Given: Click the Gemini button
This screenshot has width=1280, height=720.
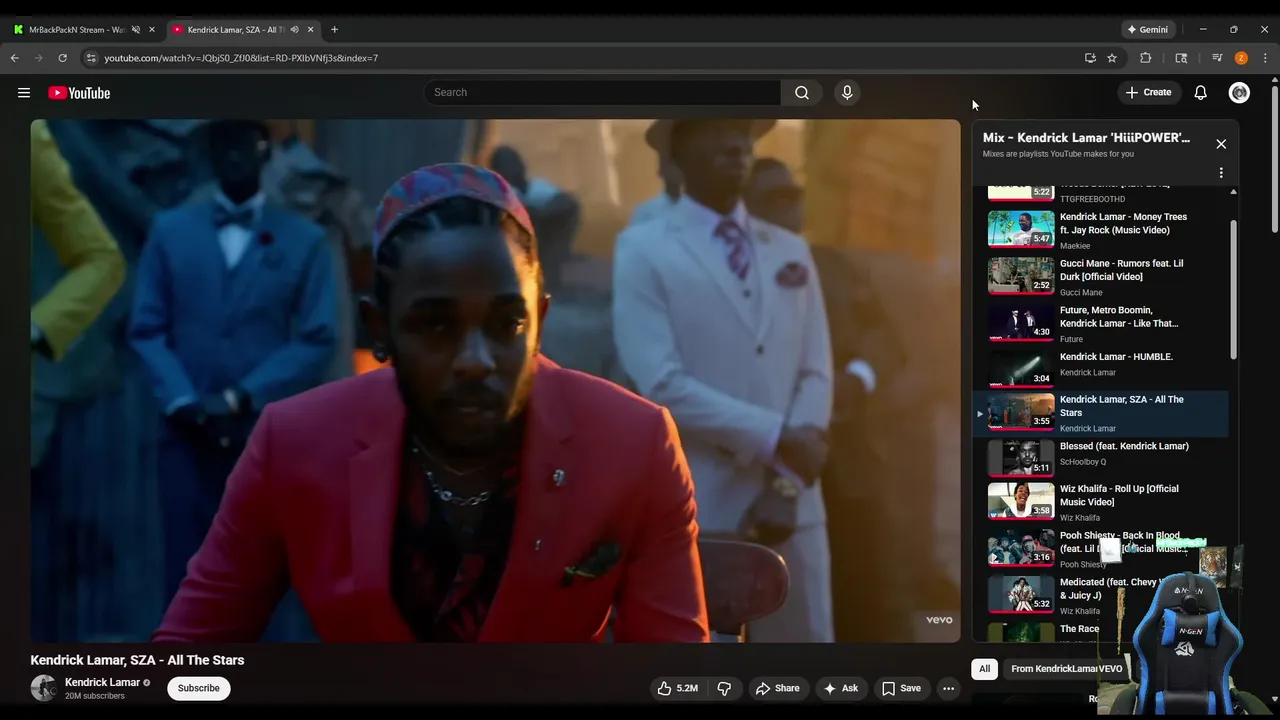Looking at the screenshot, I should (x=1146, y=29).
